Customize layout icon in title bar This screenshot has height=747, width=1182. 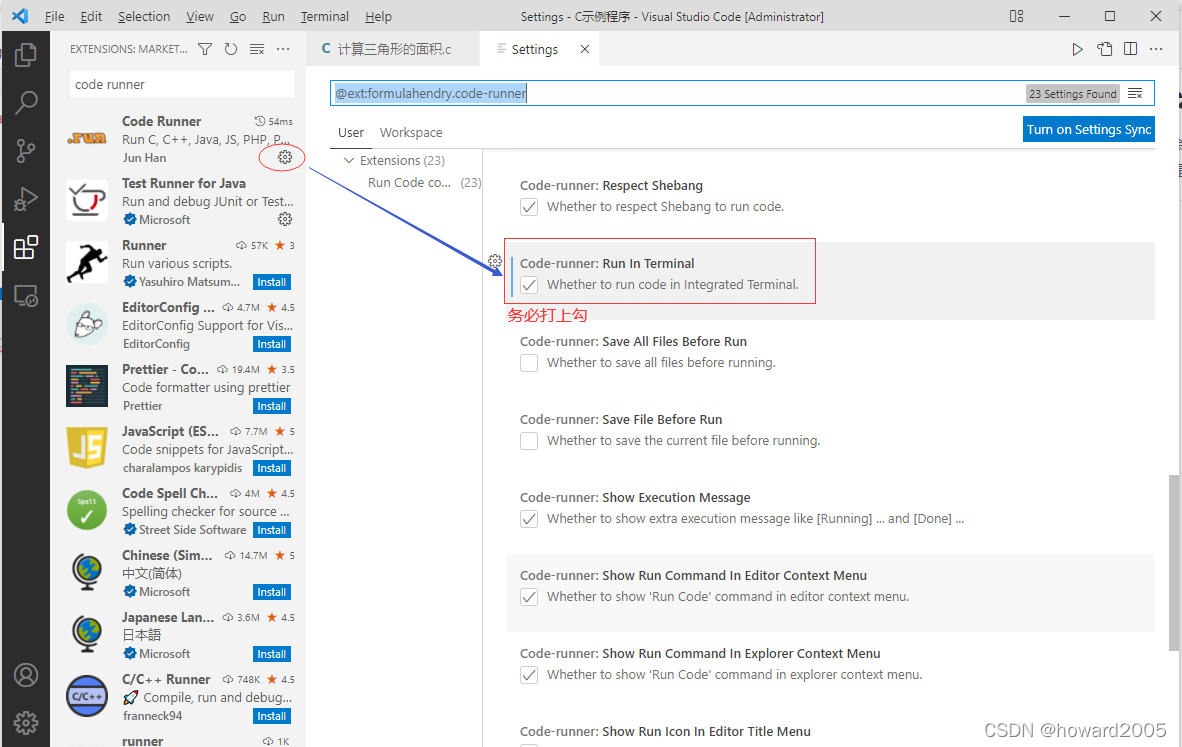(x=1016, y=16)
